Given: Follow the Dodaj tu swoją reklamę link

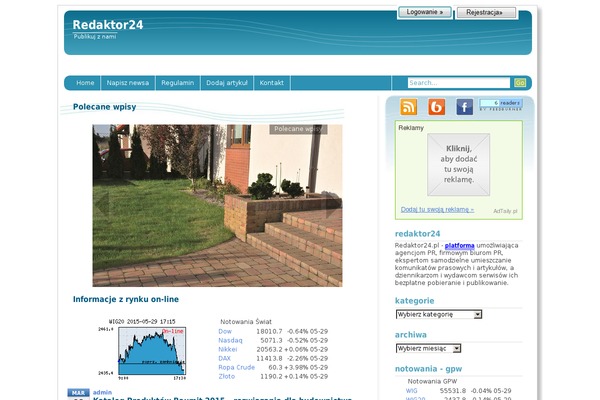Looking at the screenshot, I should (437, 209).
